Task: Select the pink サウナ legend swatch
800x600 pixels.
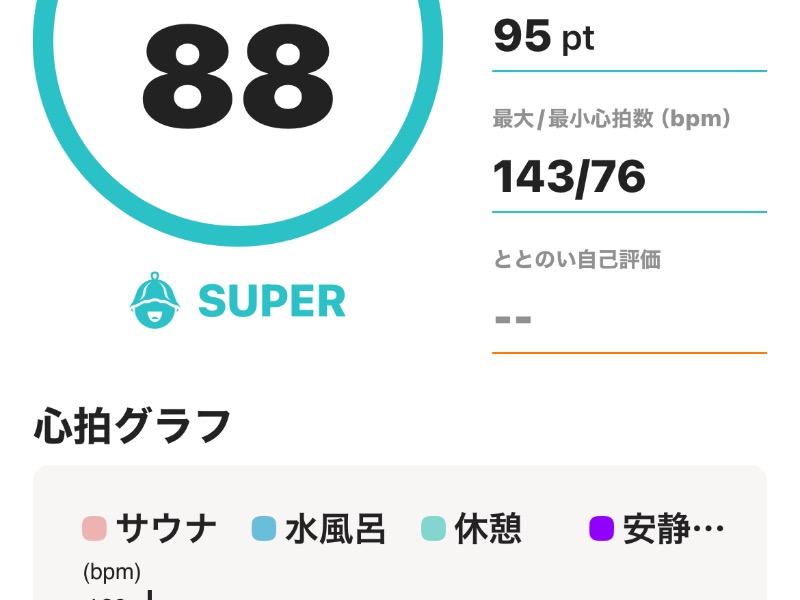Action: 94,528
